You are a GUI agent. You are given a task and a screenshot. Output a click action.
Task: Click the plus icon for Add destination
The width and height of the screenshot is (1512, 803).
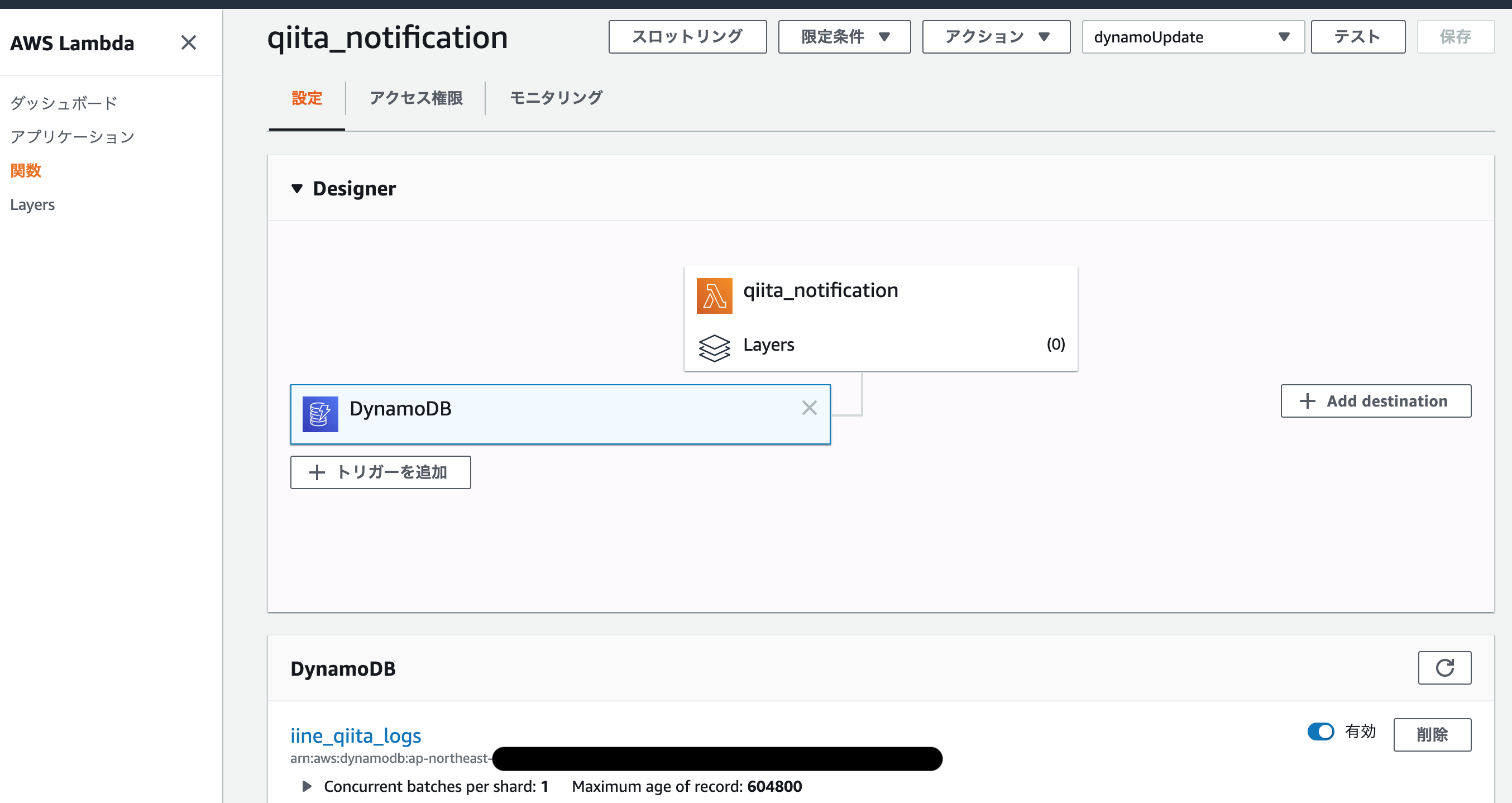click(x=1307, y=401)
